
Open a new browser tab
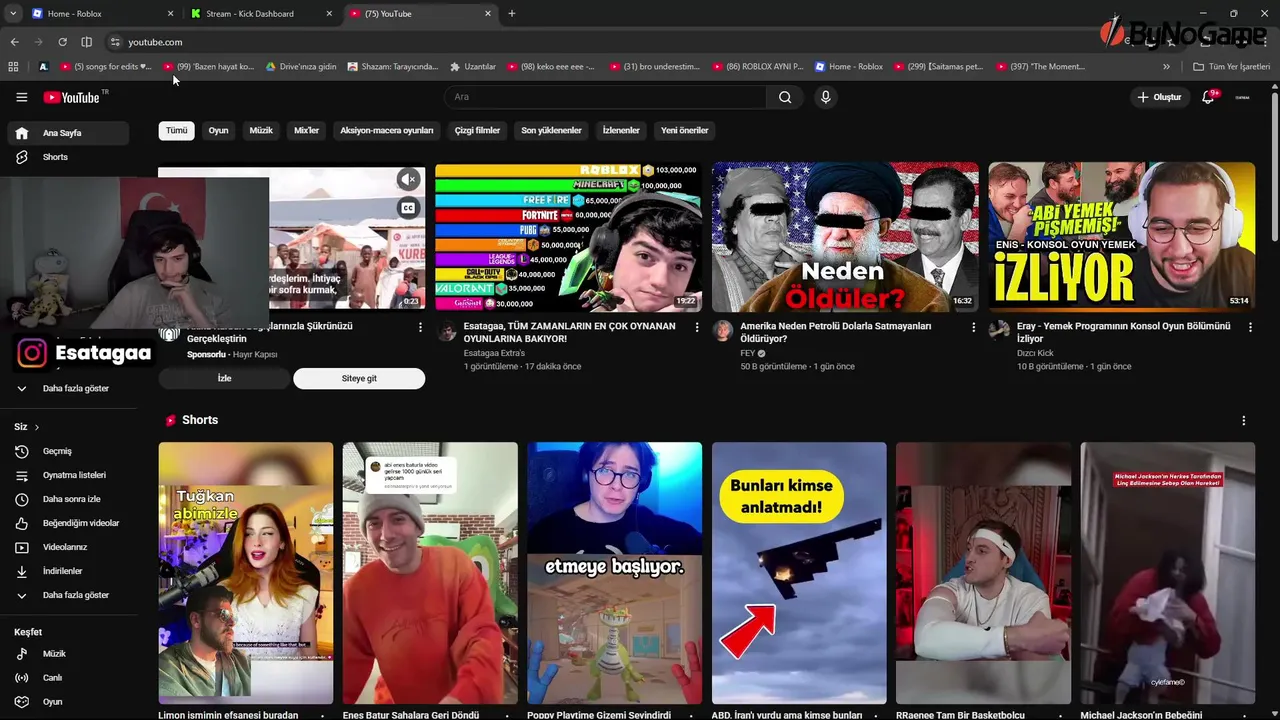click(512, 14)
